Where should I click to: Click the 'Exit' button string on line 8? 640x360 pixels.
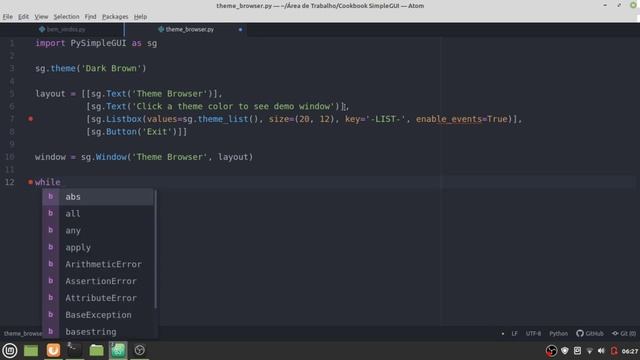(157, 131)
